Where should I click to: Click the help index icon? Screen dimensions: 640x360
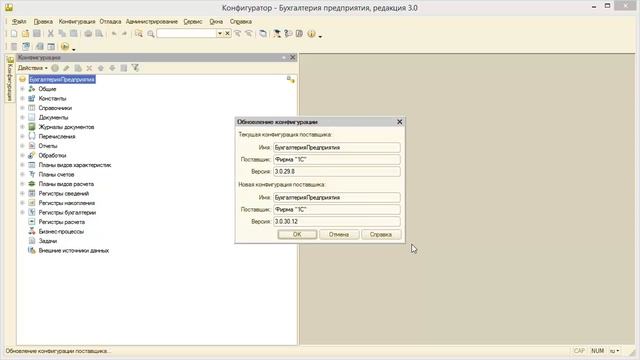tap(299, 33)
